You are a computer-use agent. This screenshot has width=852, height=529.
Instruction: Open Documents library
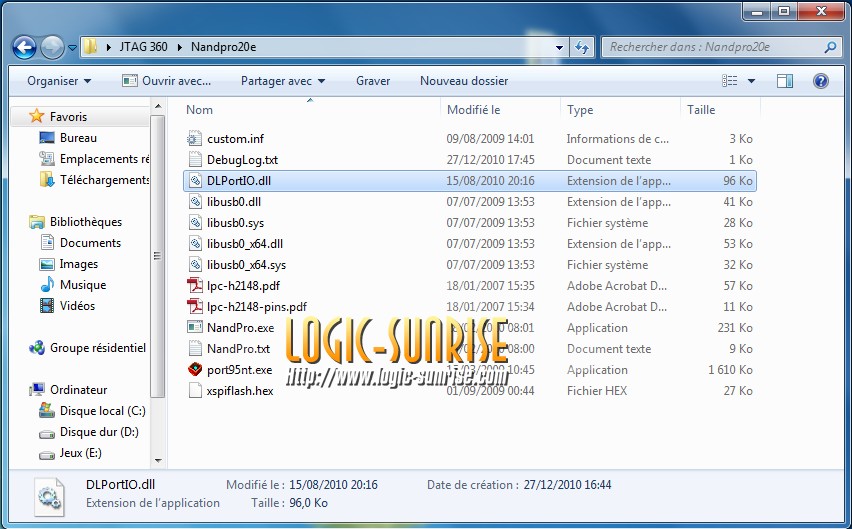point(80,243)
